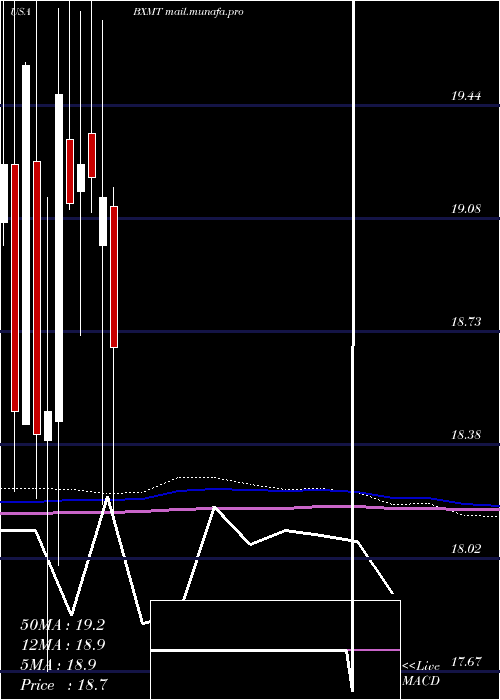Click the 12MA : 18.9 readout
The image size is (500, 700).
click(62, 645)
